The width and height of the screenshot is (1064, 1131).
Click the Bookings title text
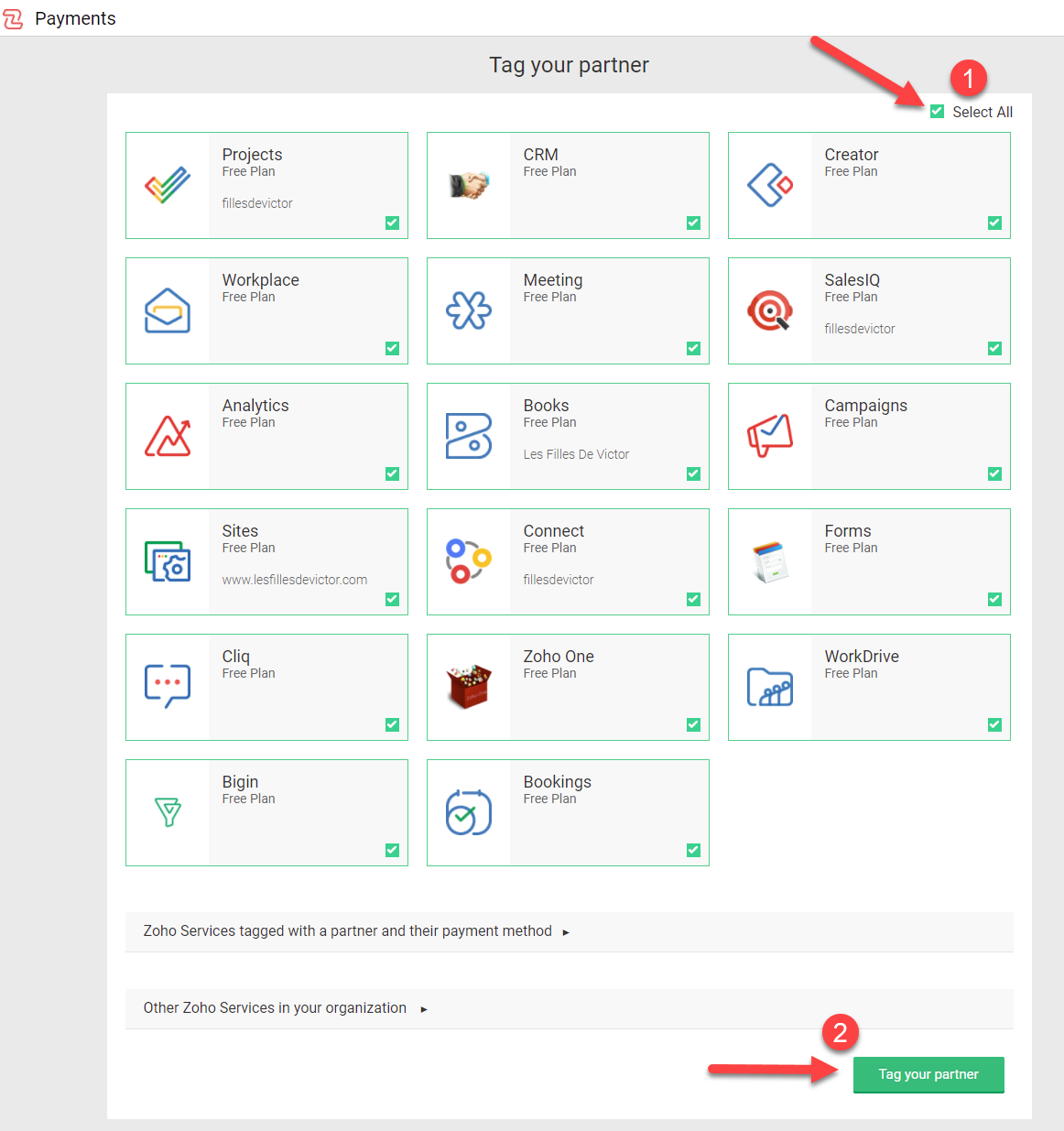[x=558, y=782]
